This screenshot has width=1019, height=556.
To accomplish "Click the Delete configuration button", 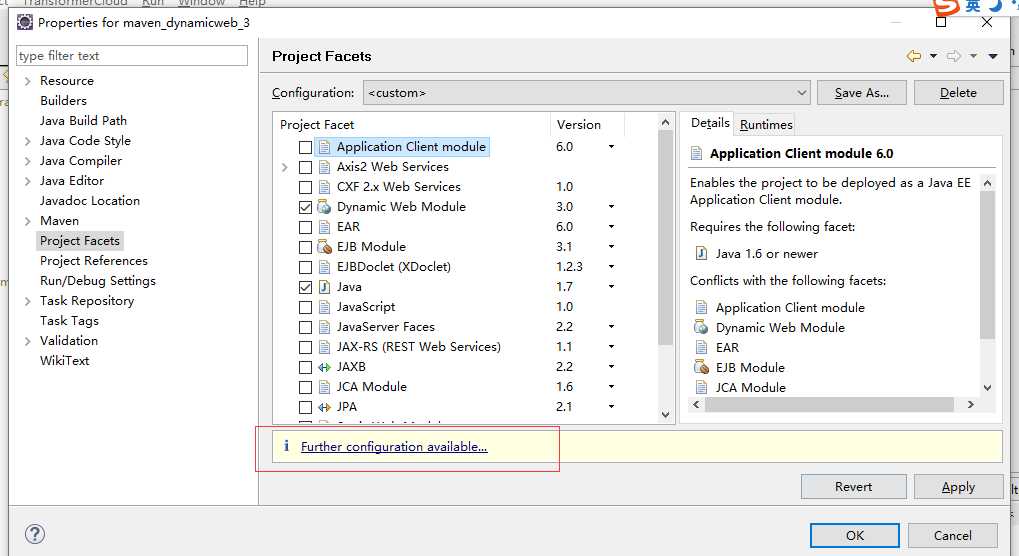I will point(958,93).
